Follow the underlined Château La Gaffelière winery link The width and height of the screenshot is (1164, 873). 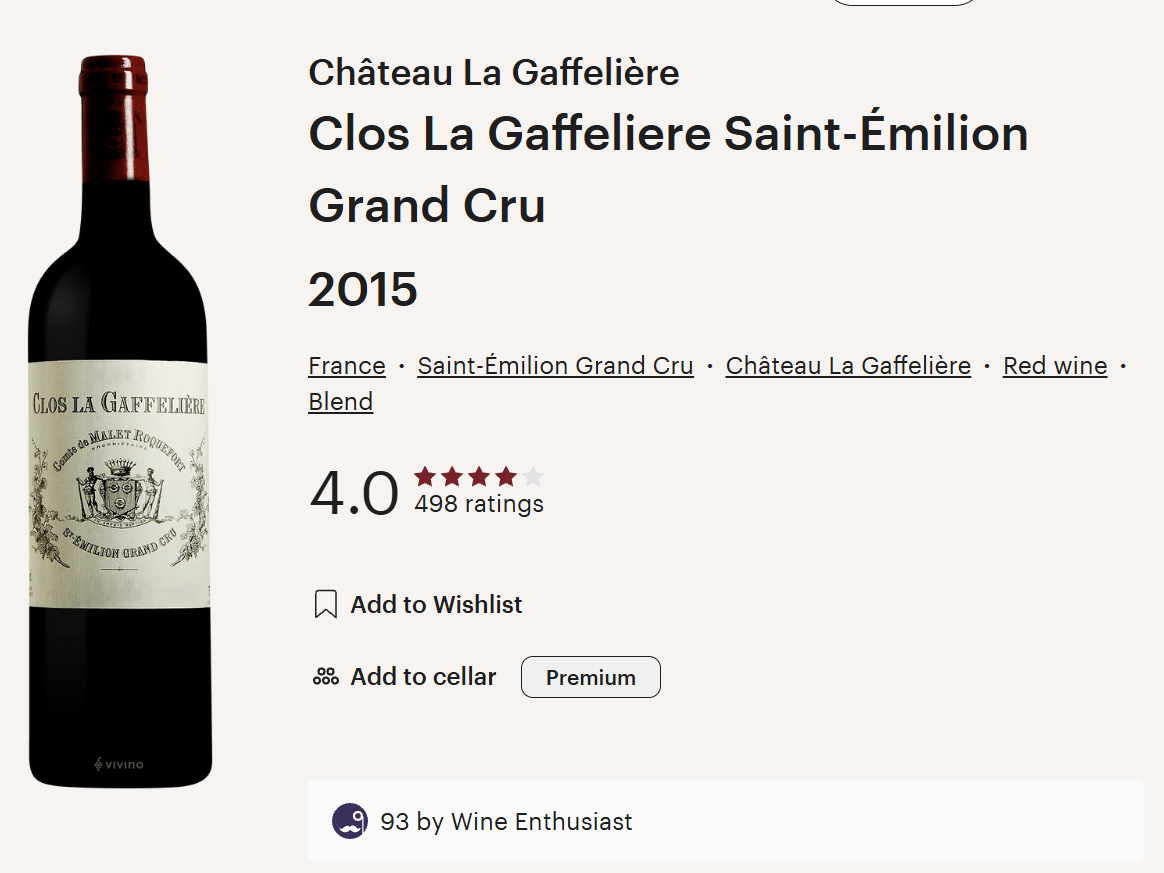[848, 366]
